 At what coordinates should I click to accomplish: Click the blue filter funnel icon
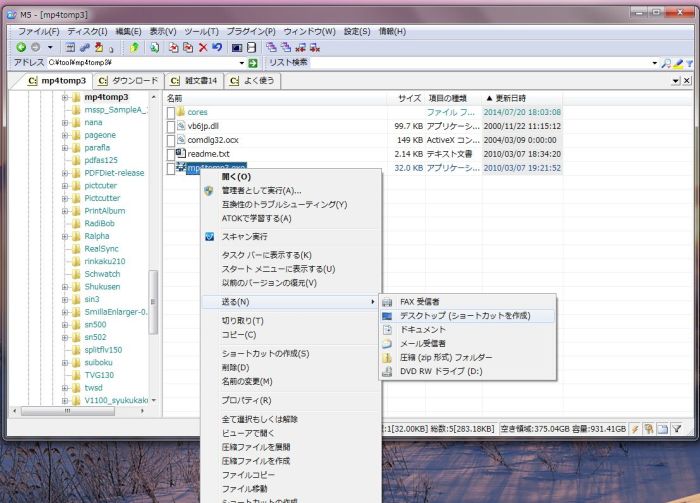pyautogui.click(x=690, y=63)
